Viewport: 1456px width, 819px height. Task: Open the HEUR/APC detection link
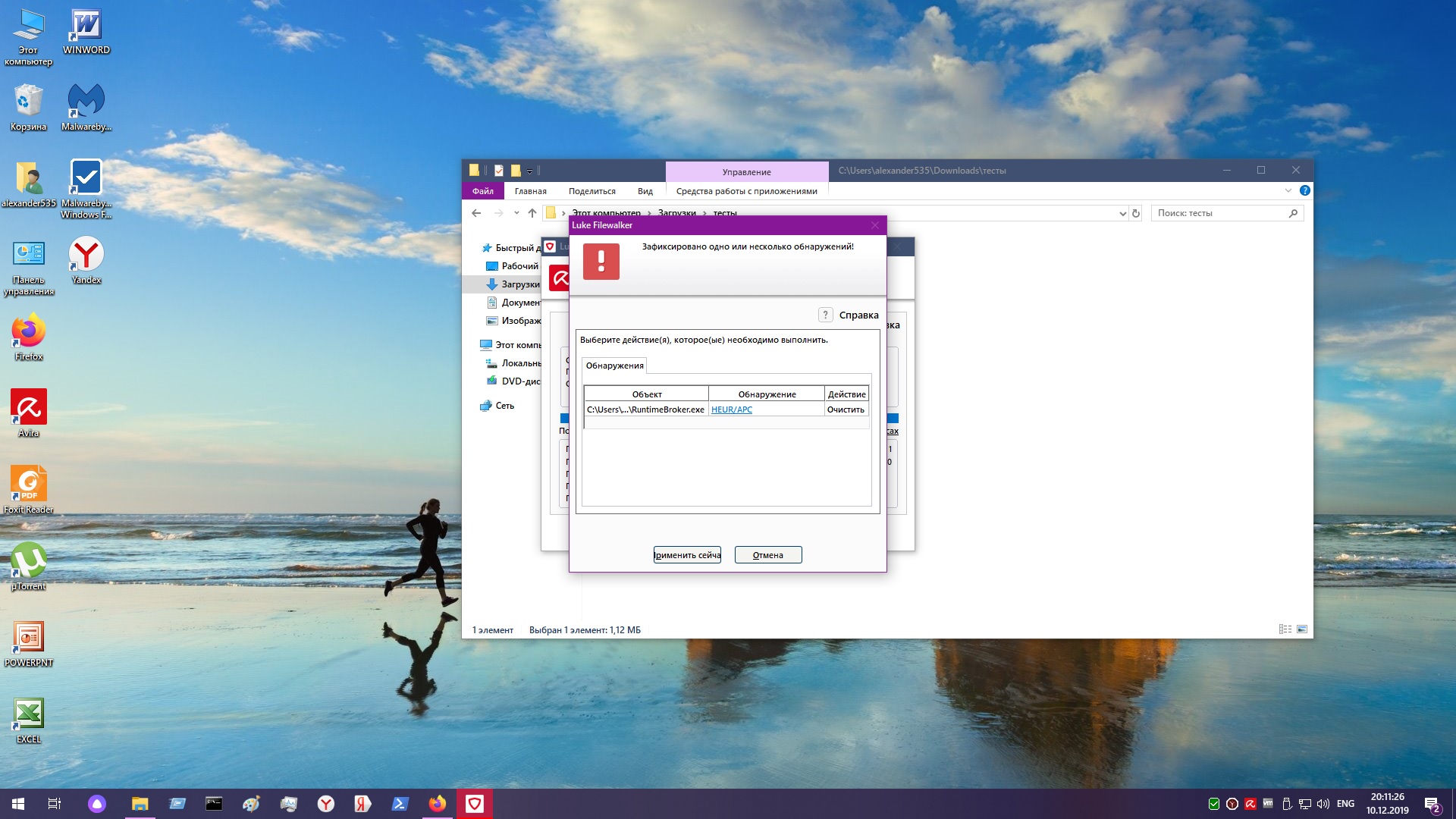[731, 409]
